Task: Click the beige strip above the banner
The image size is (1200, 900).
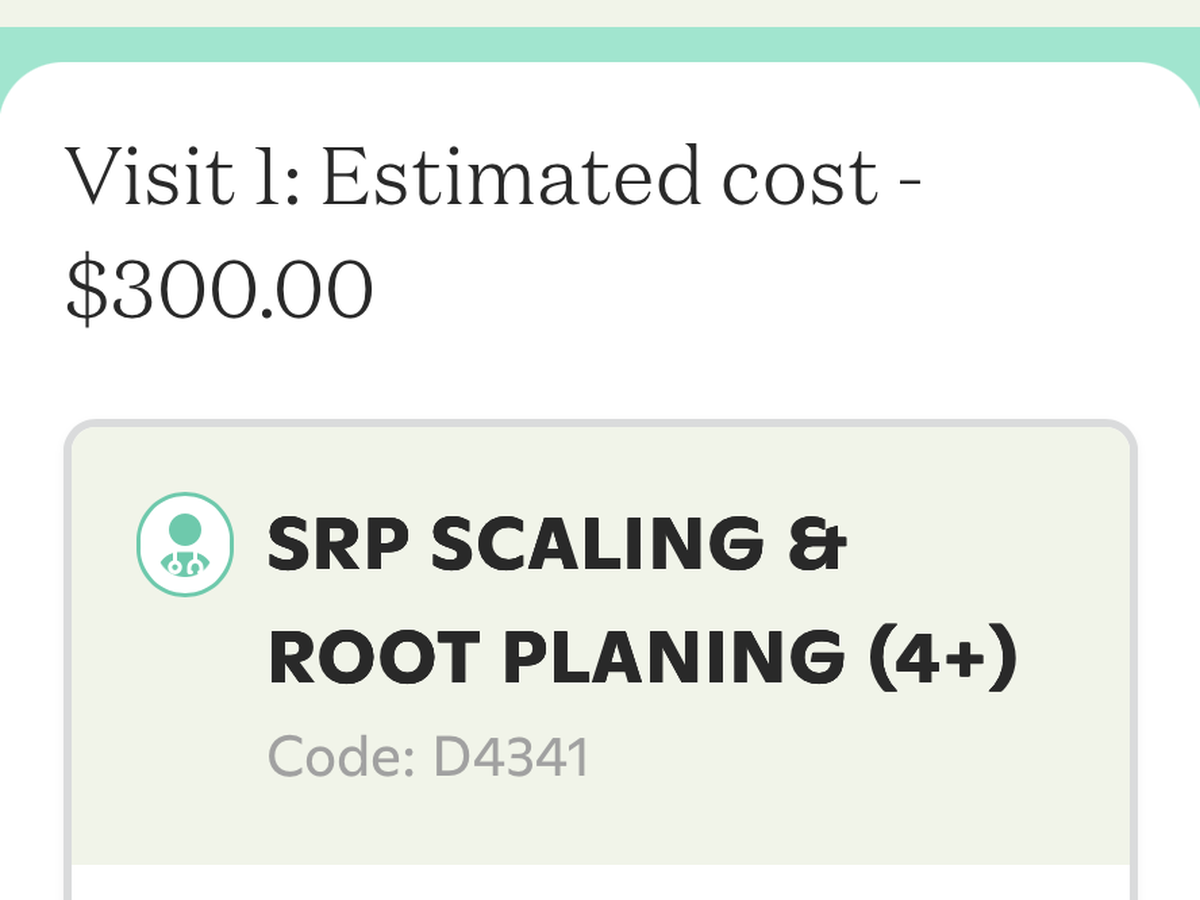Action: pyautogui.click(x=600, y=13)
